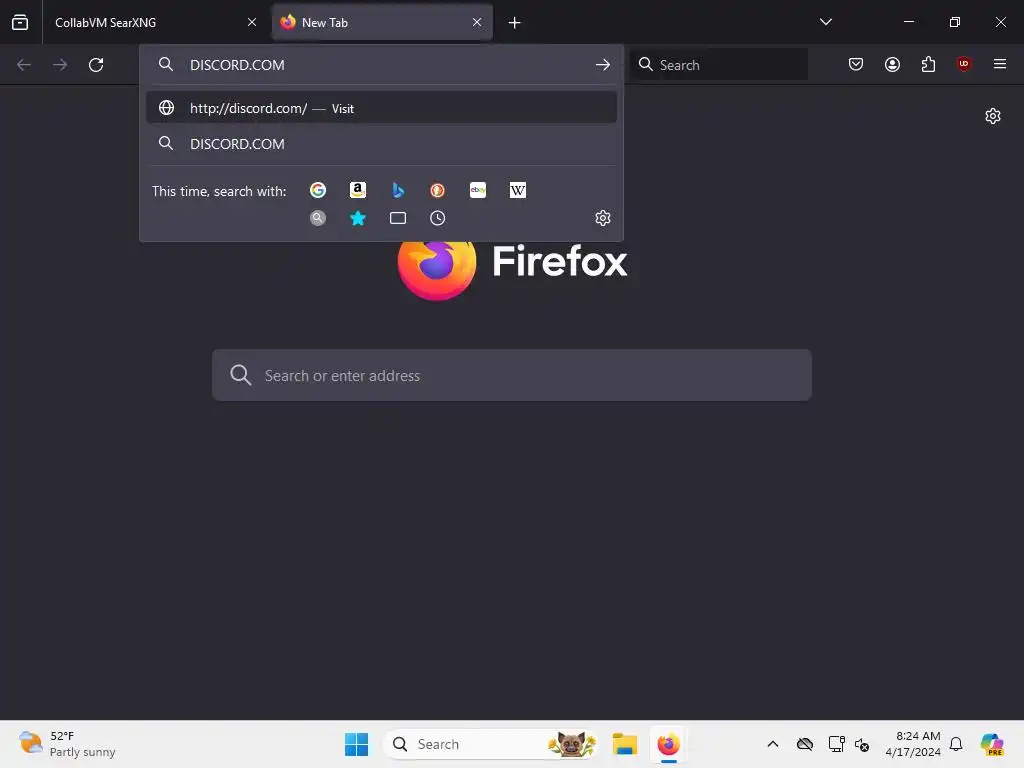
Task: Search this time with Bing
Action: click(x=398, y=190)
